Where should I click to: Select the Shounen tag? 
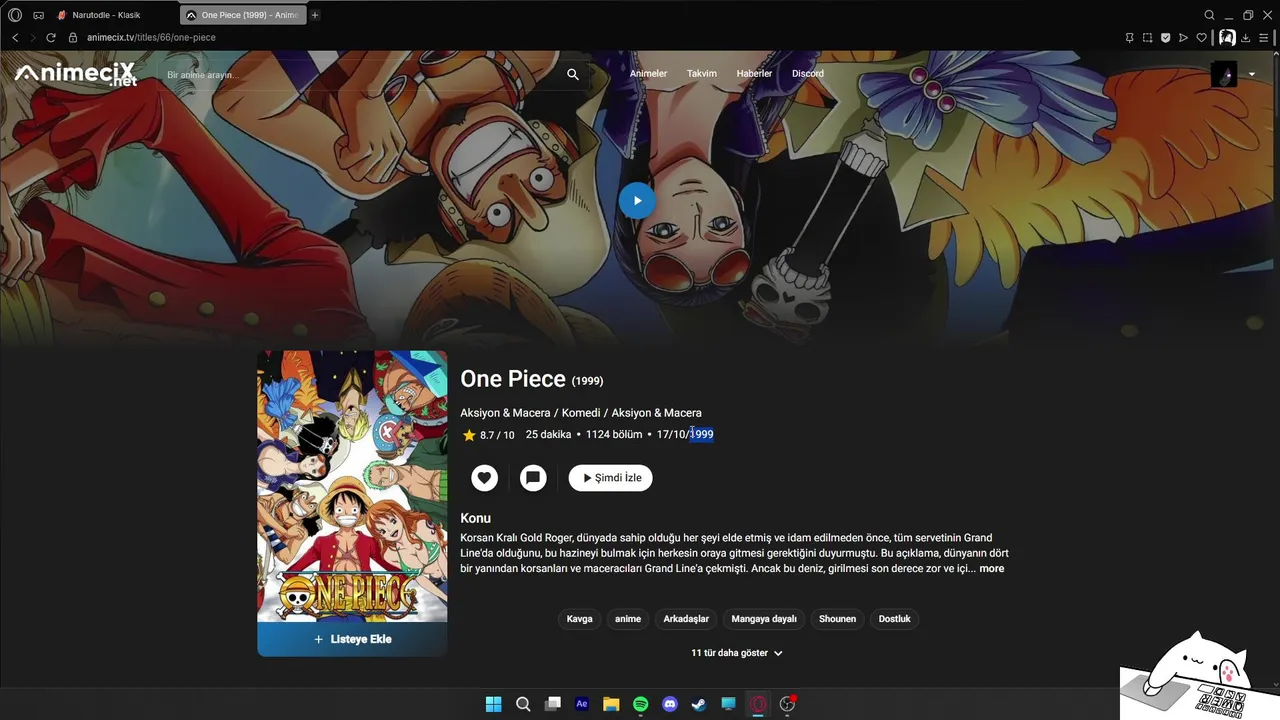[x=838, y=619]
